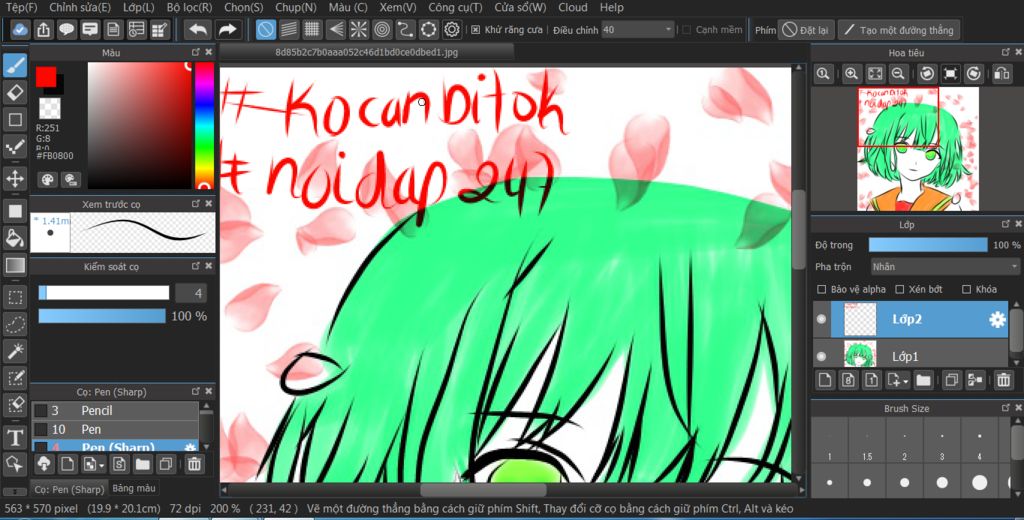The width and height of the screenshot is (1024, 520).
Task: Select the rectangular Selection tool
Action: pos(15,299)
